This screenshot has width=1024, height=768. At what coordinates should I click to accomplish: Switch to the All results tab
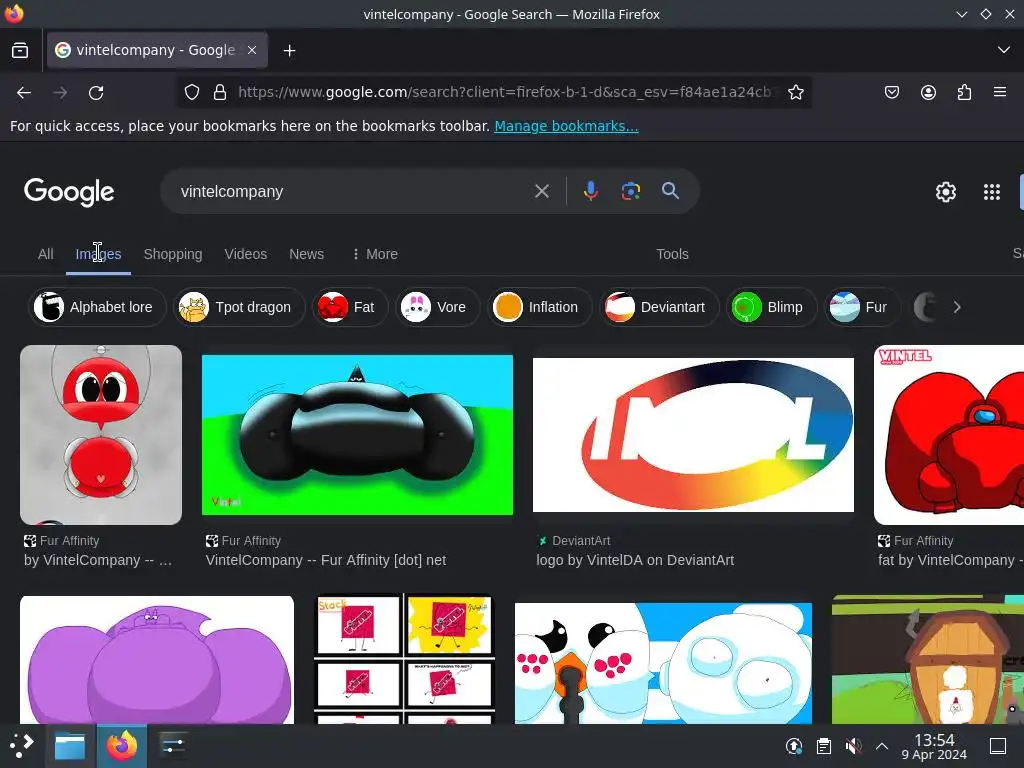45,254
